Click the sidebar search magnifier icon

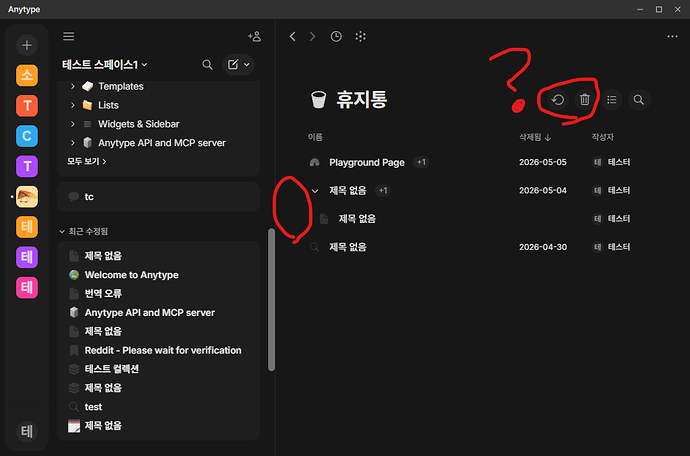coord(207,65)
